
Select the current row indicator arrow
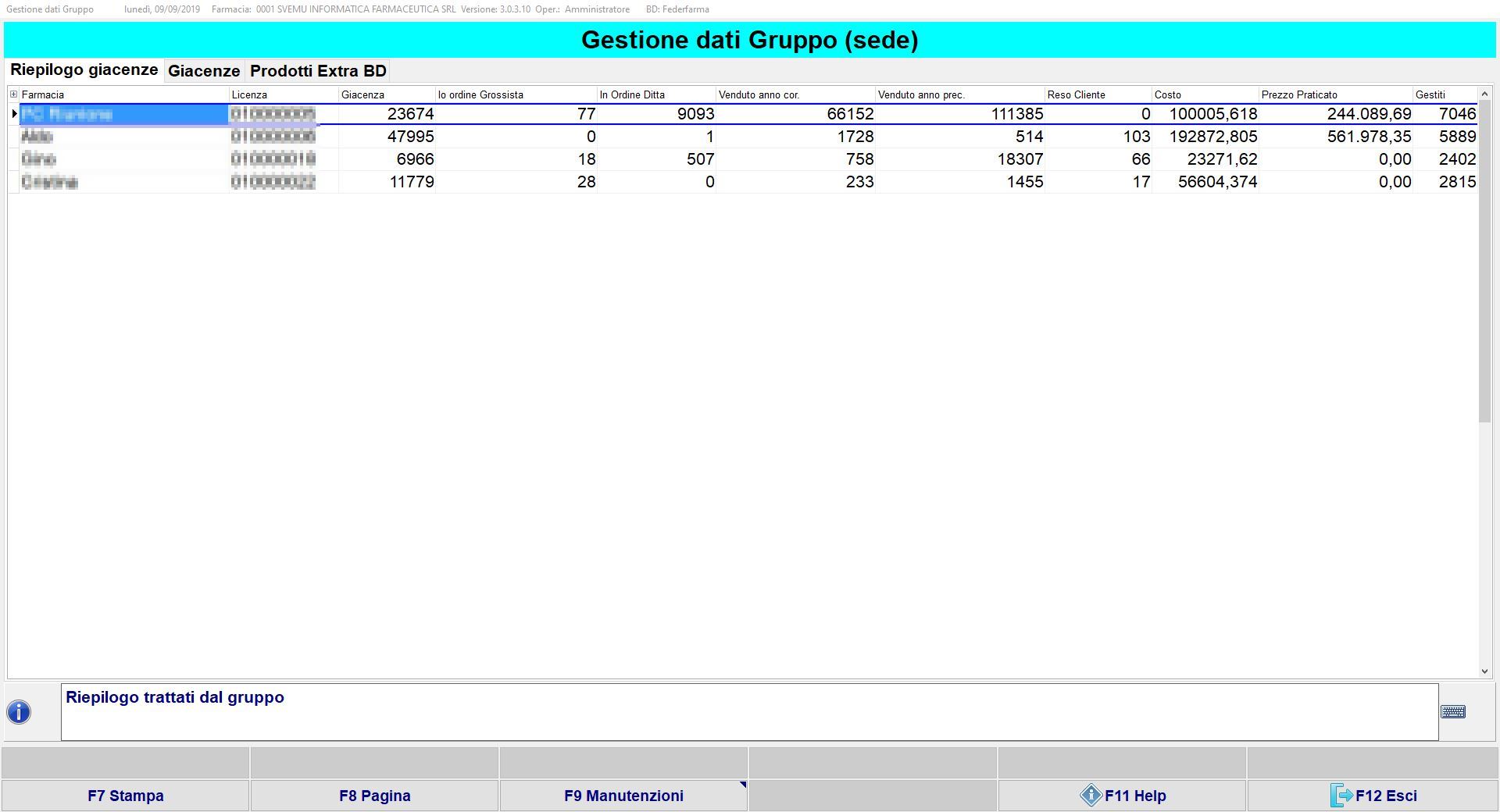coord(14,114)
